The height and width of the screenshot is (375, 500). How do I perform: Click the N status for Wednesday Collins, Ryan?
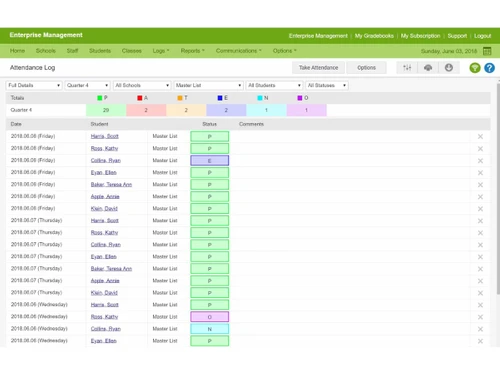pyautogui.click(x=210, y=329)
